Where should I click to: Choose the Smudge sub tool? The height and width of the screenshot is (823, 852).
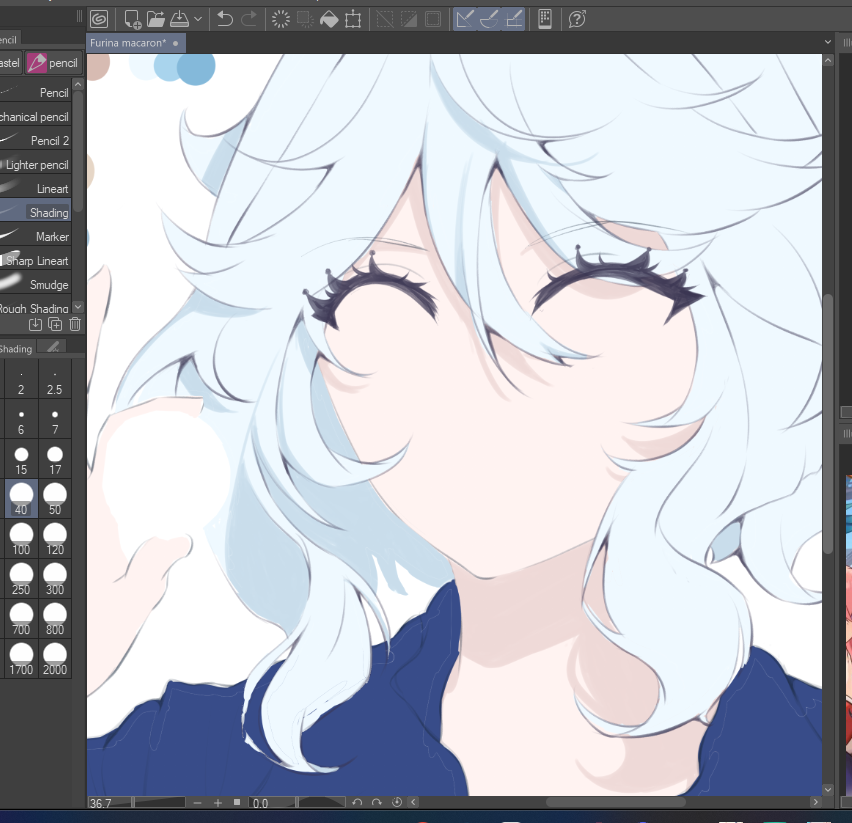(x=35, y=284)
